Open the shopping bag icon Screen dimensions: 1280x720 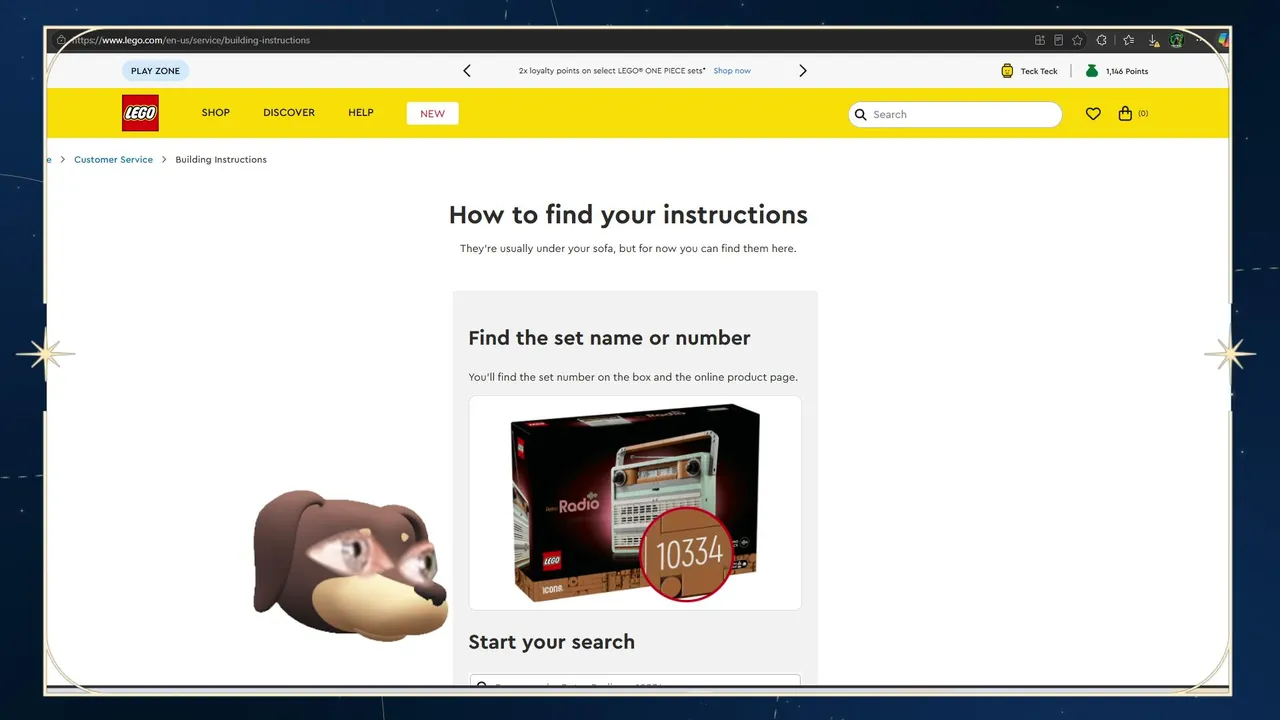(1125, 114)
